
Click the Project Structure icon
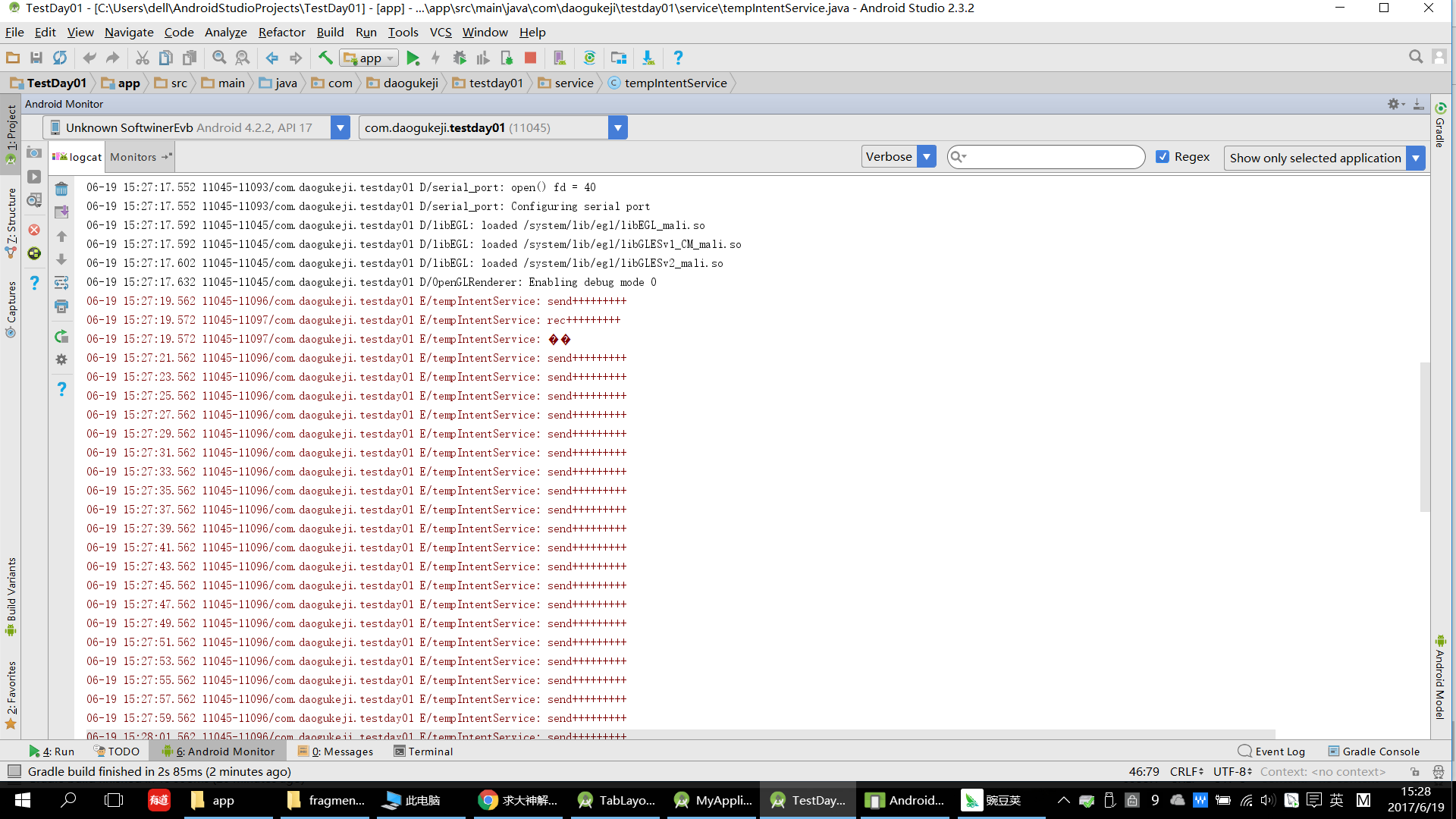619,58
